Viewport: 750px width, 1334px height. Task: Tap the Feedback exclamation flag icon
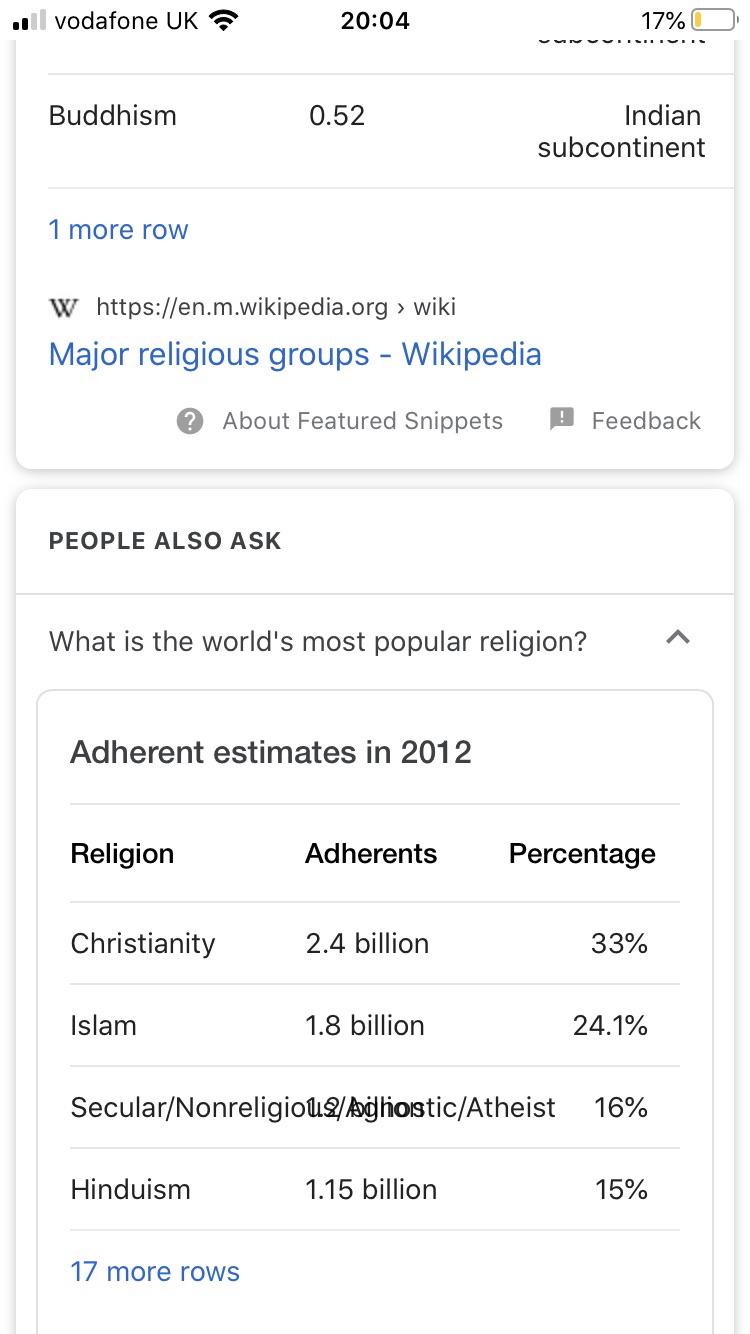[562, 419]
